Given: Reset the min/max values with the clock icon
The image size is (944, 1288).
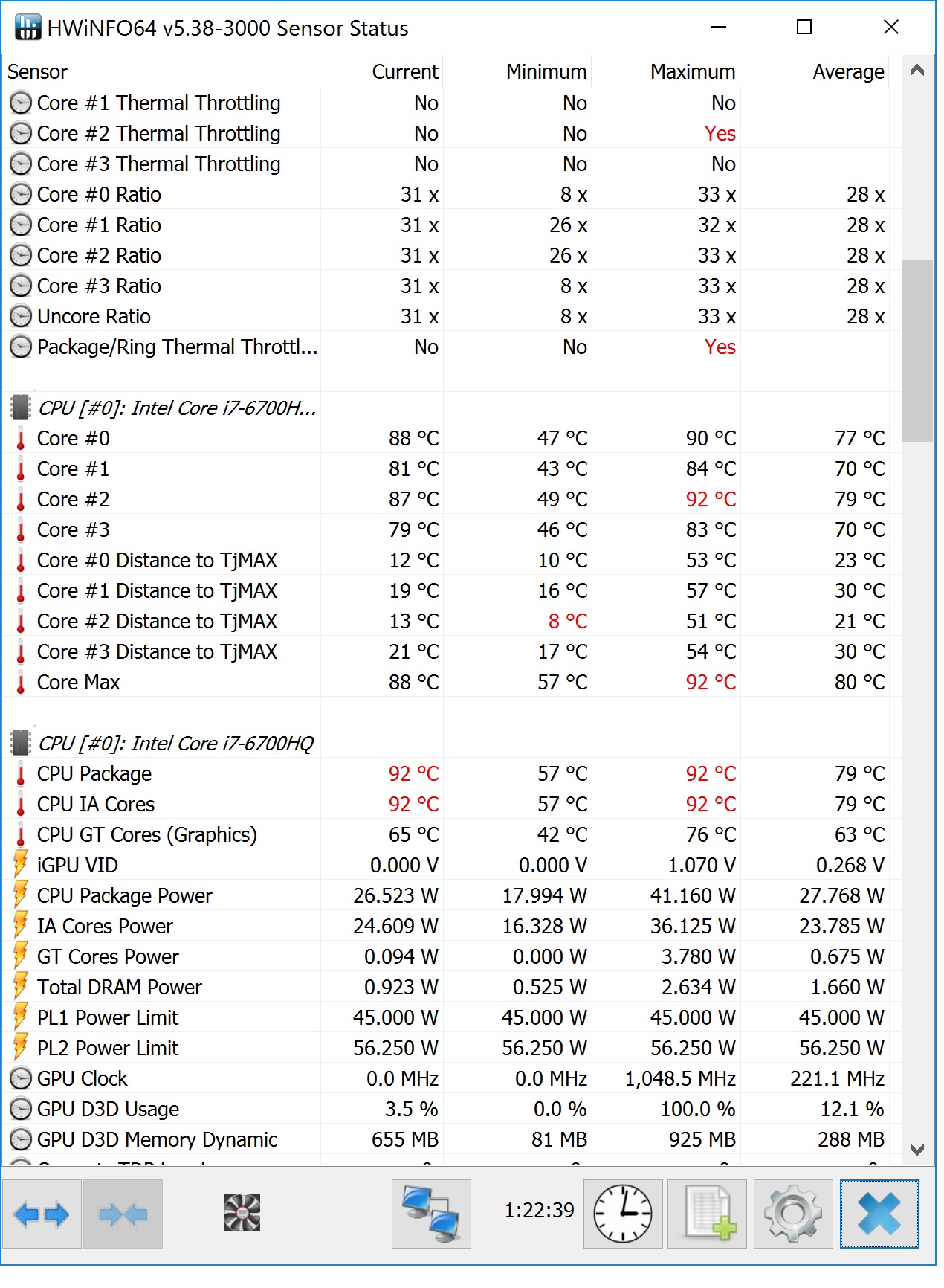Looking at the screenshot, I should [623, 1214].
